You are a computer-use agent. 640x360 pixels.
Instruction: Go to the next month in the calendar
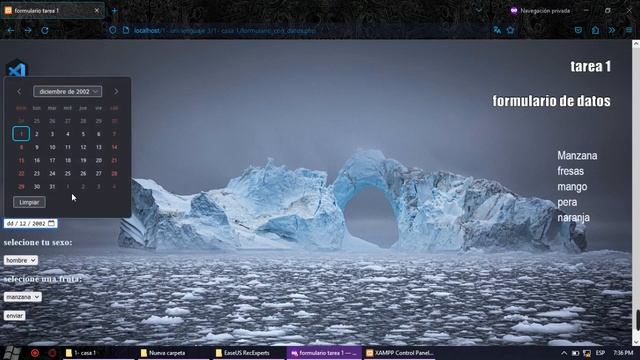point(116,91)
